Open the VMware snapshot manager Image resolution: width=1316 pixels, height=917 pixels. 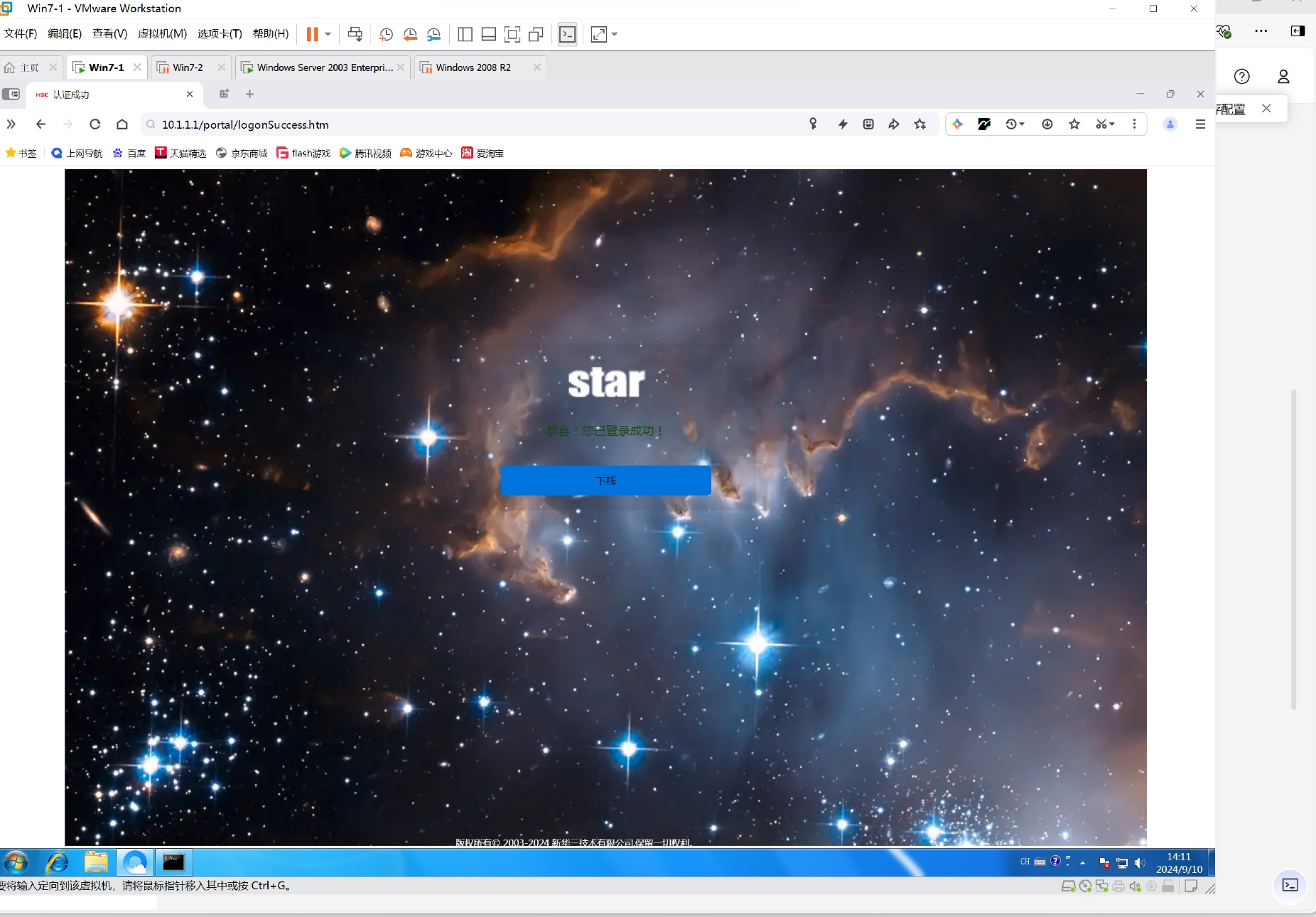tap(433, 34)
